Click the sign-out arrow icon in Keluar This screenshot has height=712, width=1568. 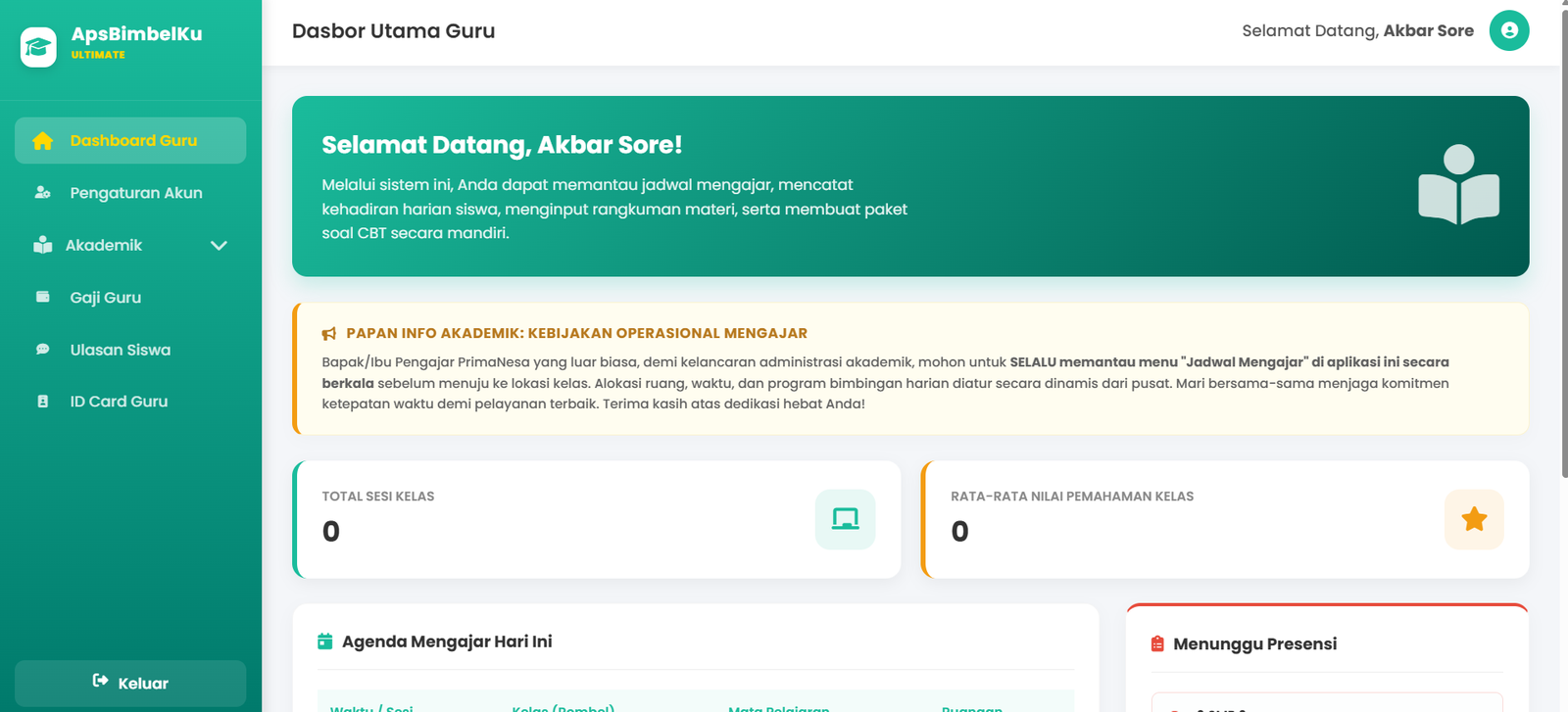100,681
